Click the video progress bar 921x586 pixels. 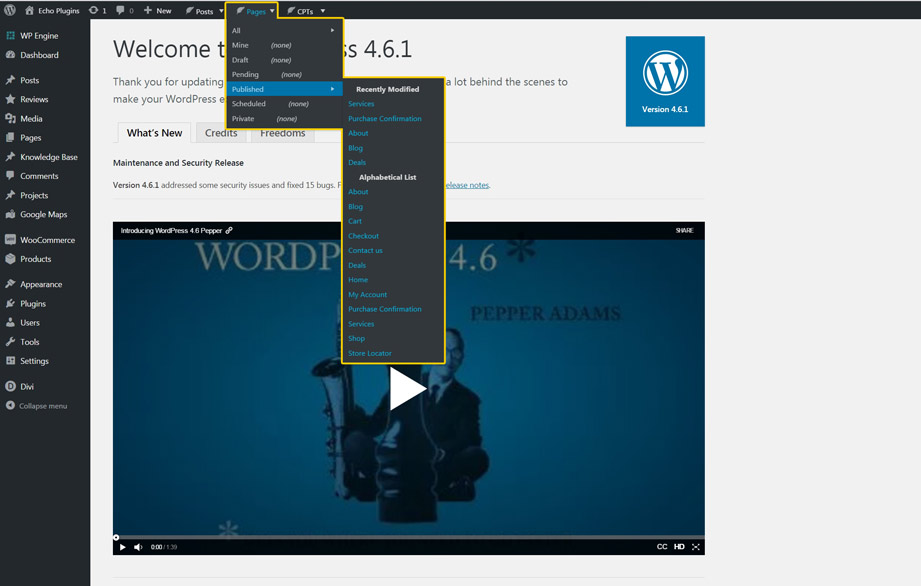pyautogui.click(x=409, y=537)
